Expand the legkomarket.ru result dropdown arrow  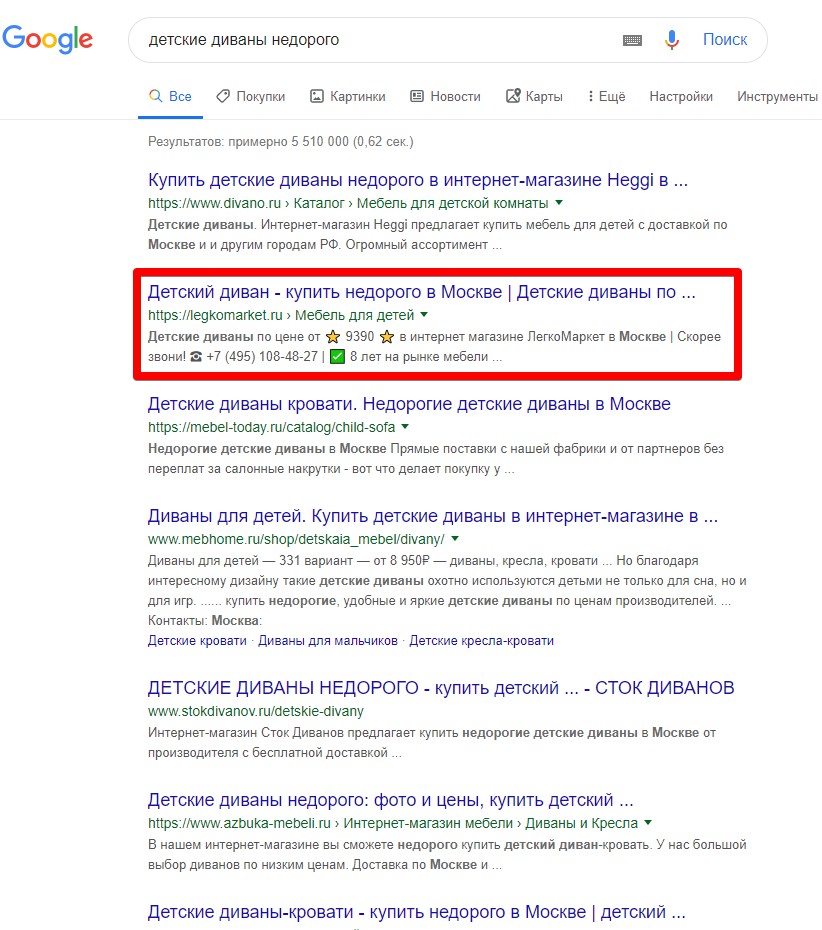click(424, 315)
